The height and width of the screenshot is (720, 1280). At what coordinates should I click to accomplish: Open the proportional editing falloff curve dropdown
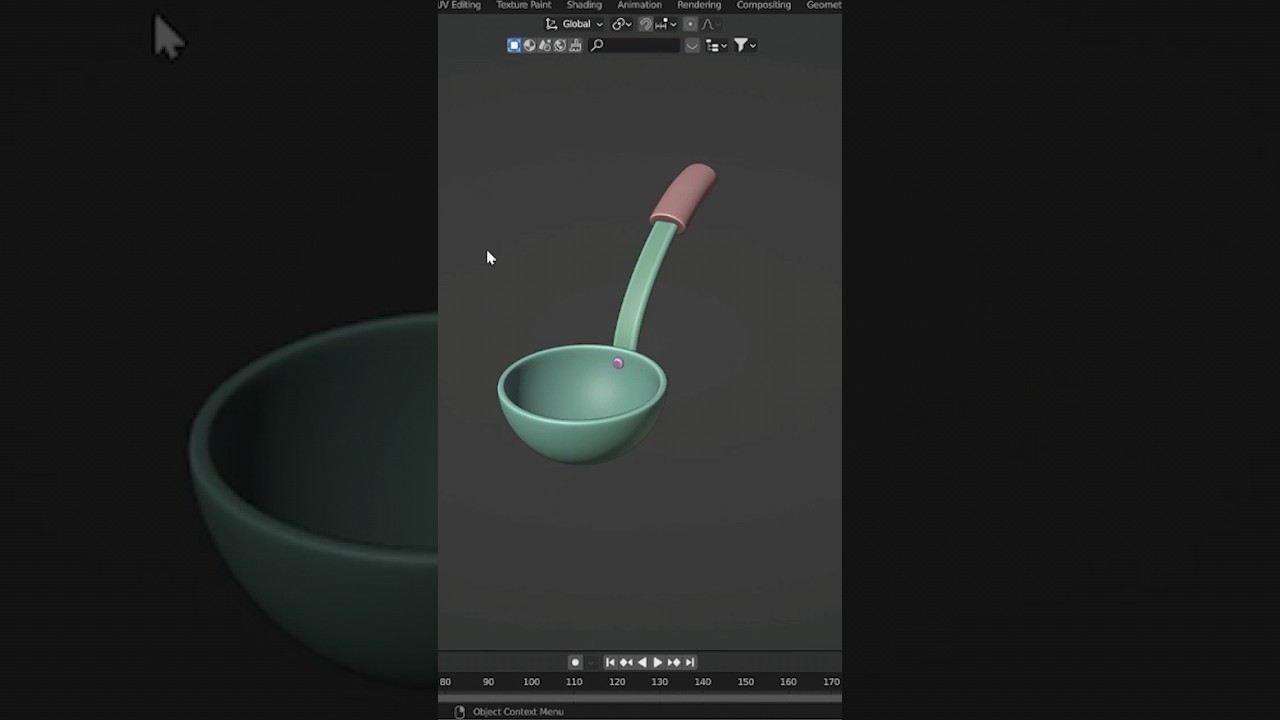coord(711,24)
